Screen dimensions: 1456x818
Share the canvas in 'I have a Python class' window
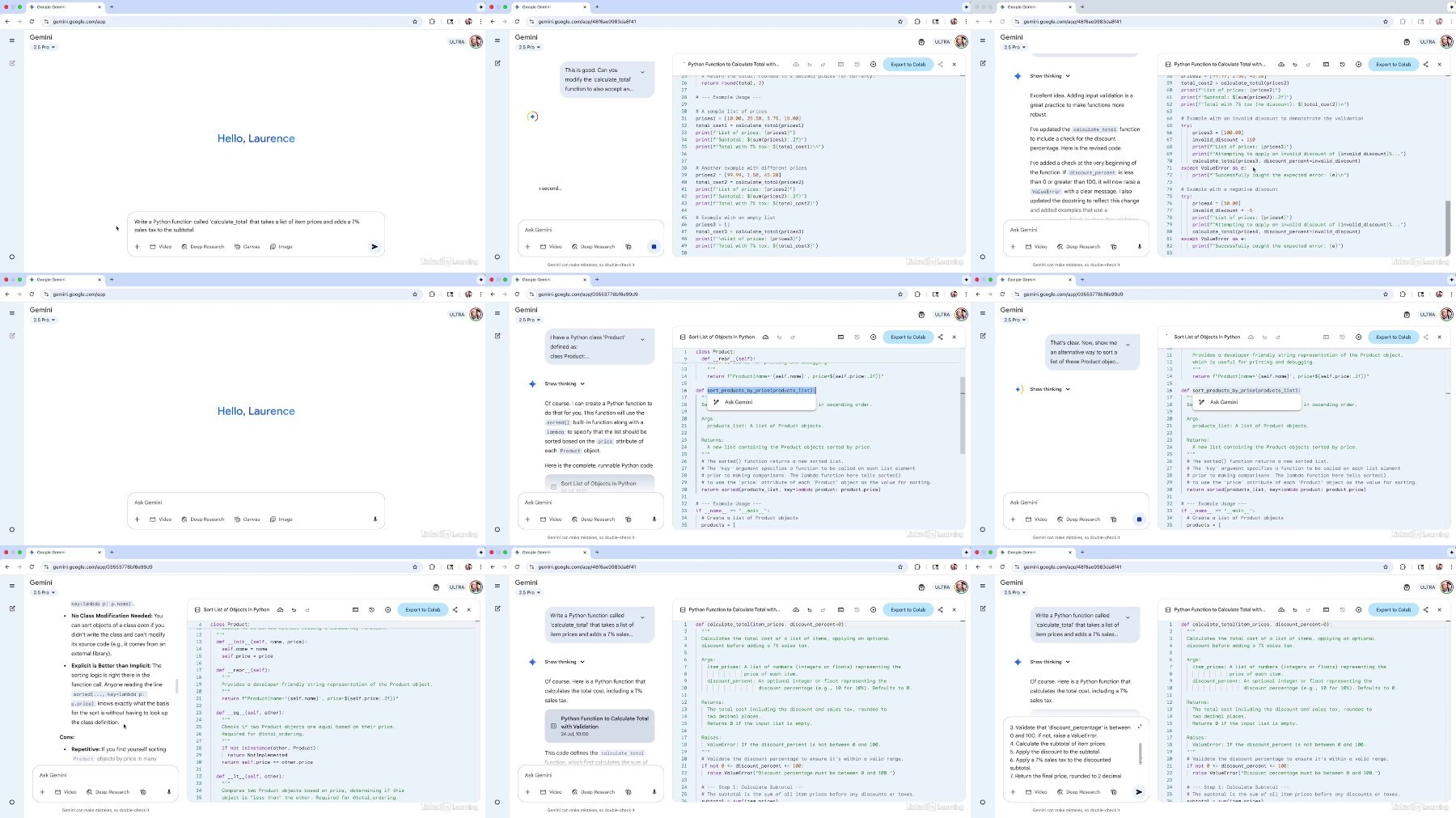click(940, 337)
